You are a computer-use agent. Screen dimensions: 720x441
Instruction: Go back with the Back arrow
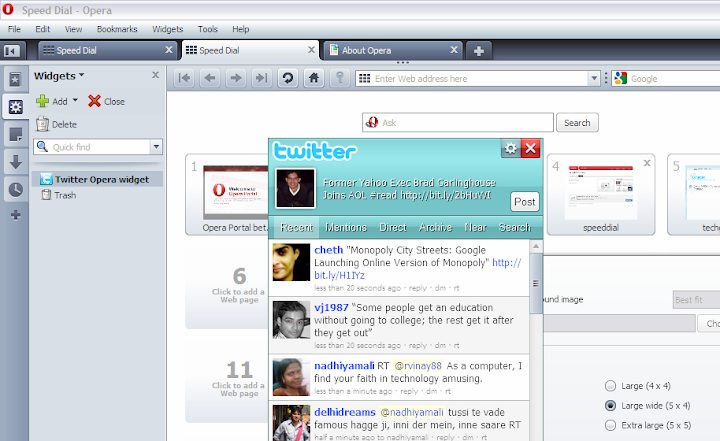210,78
